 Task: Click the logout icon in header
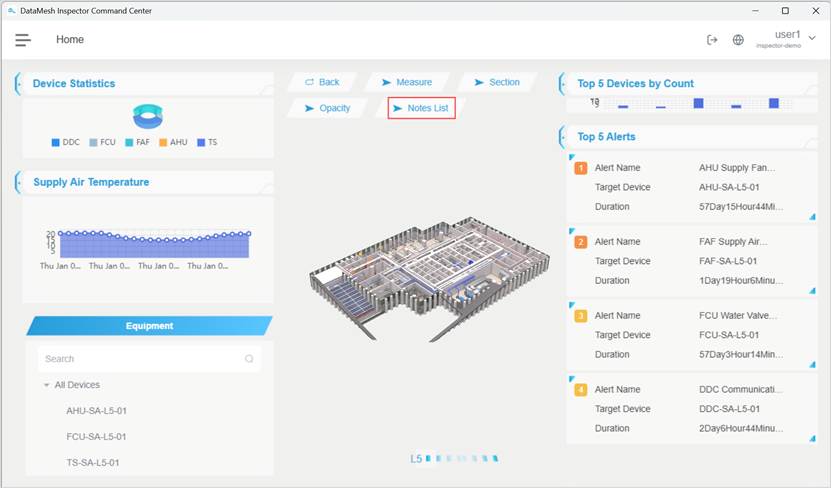click(x=712, y=40)
